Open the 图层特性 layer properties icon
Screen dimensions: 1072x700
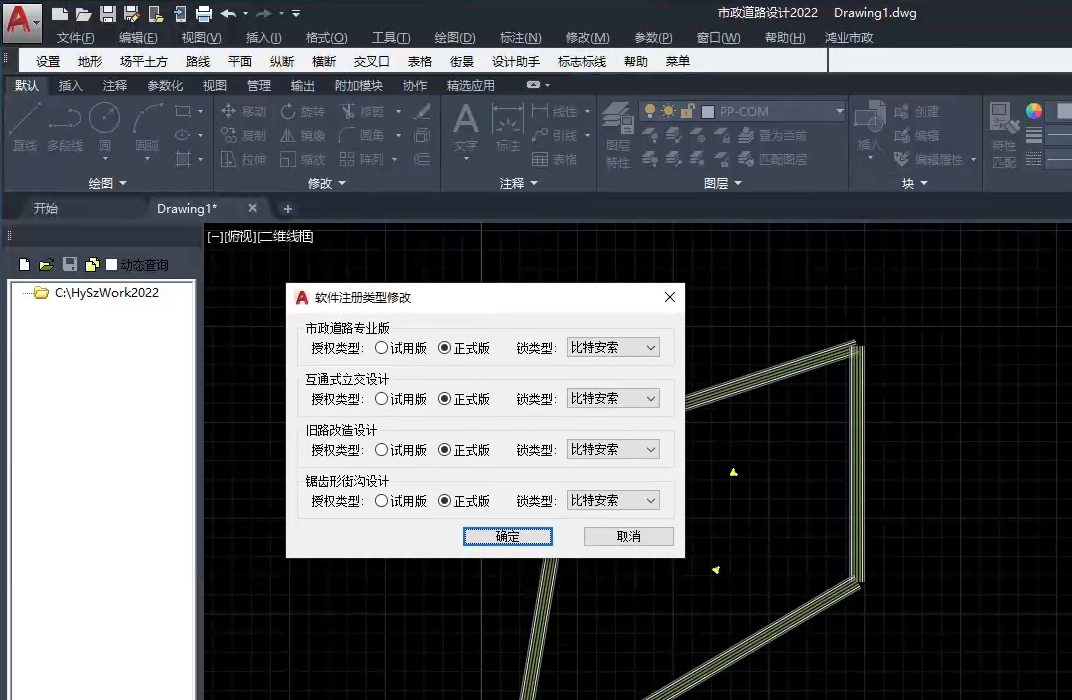click(618, 135)
